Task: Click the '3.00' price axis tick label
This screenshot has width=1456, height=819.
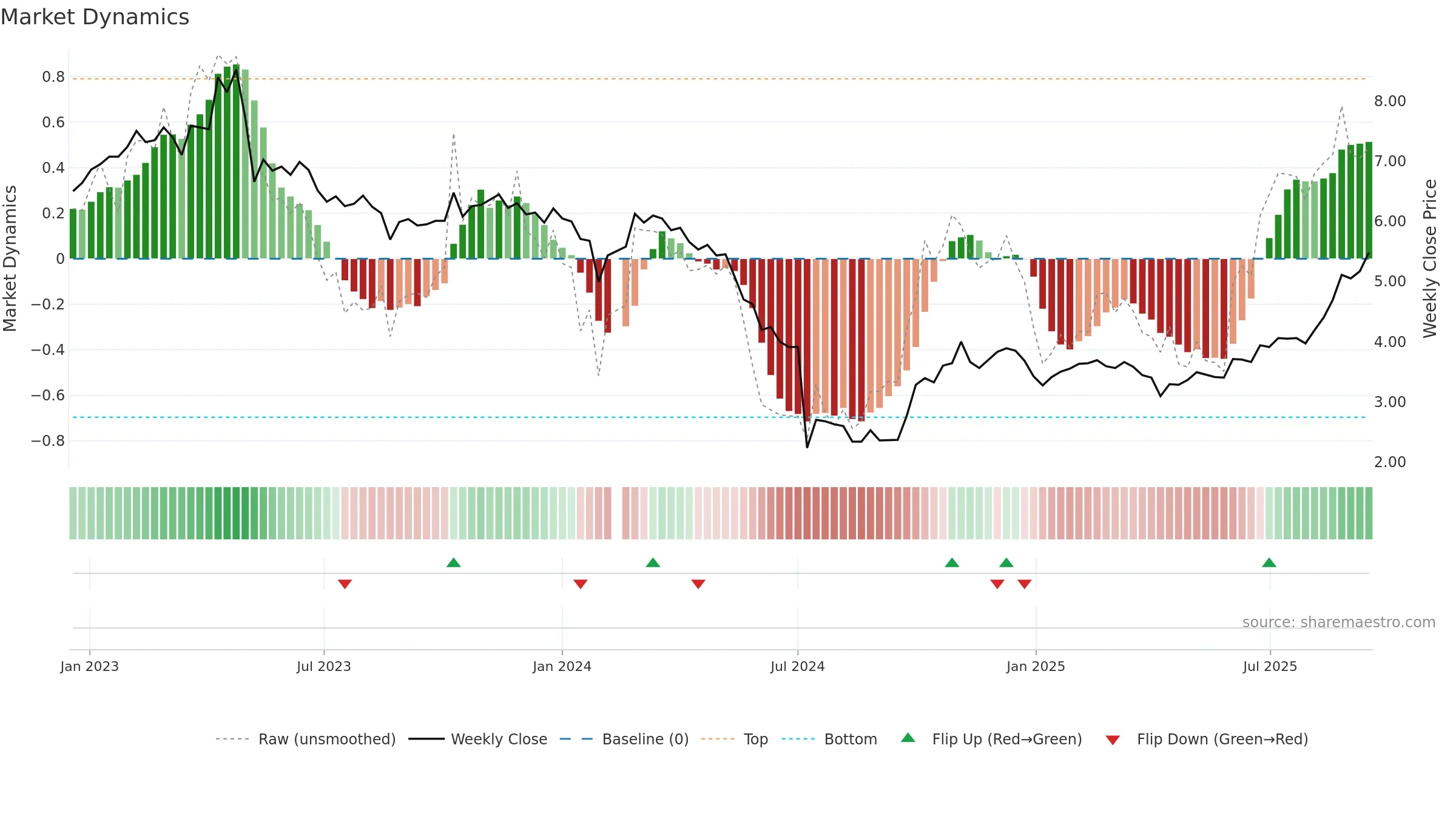Action: 1390,402
